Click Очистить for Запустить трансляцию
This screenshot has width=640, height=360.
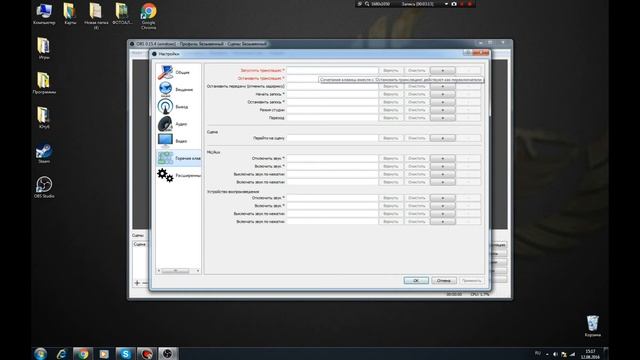pyautogui.click(x=416, y=71)
